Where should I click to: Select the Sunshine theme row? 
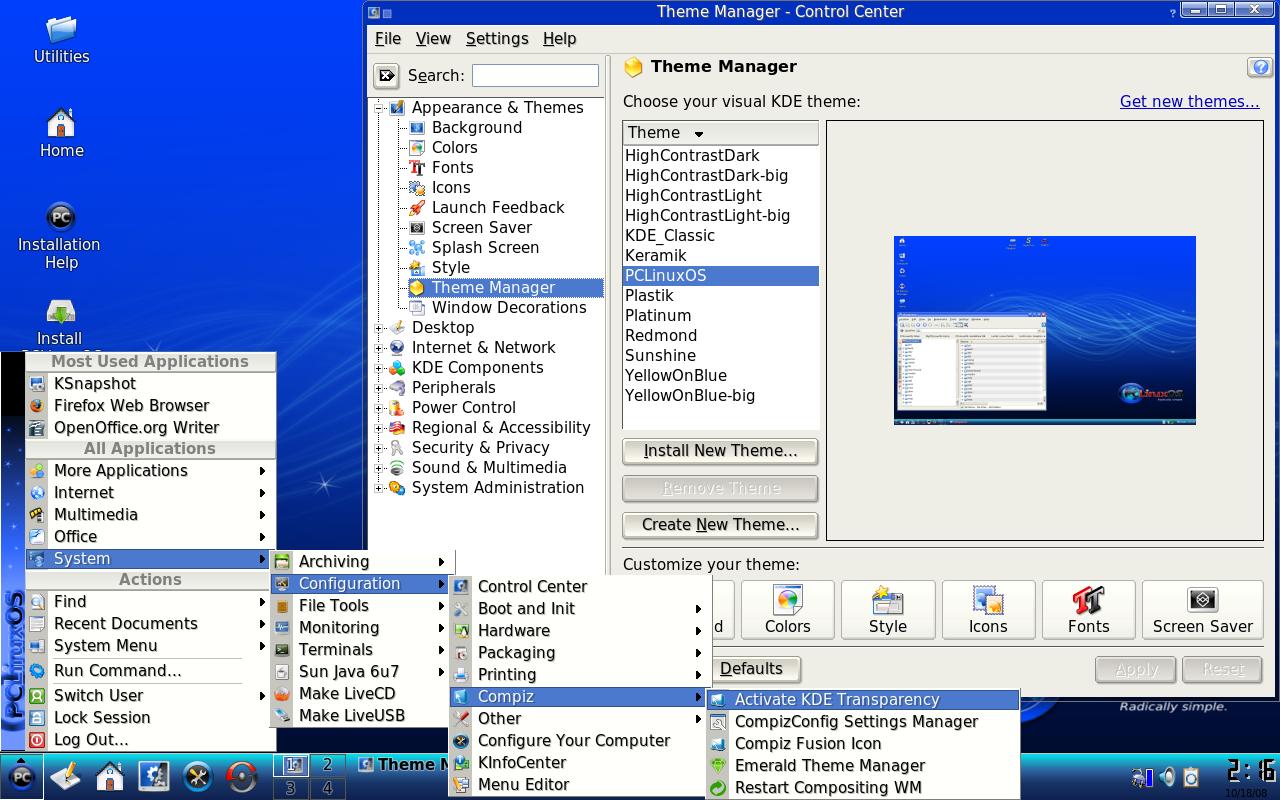pos(720,356)
